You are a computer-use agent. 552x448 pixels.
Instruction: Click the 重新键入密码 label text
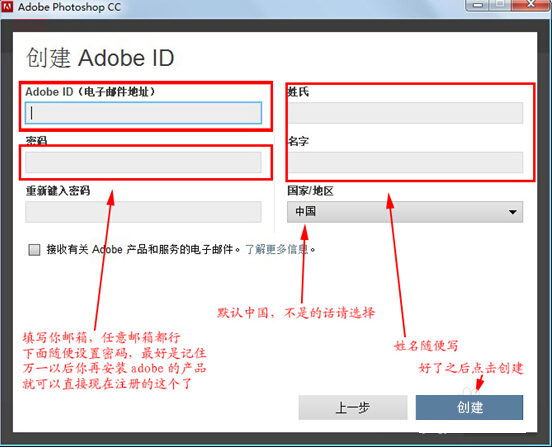coord(58,191)
